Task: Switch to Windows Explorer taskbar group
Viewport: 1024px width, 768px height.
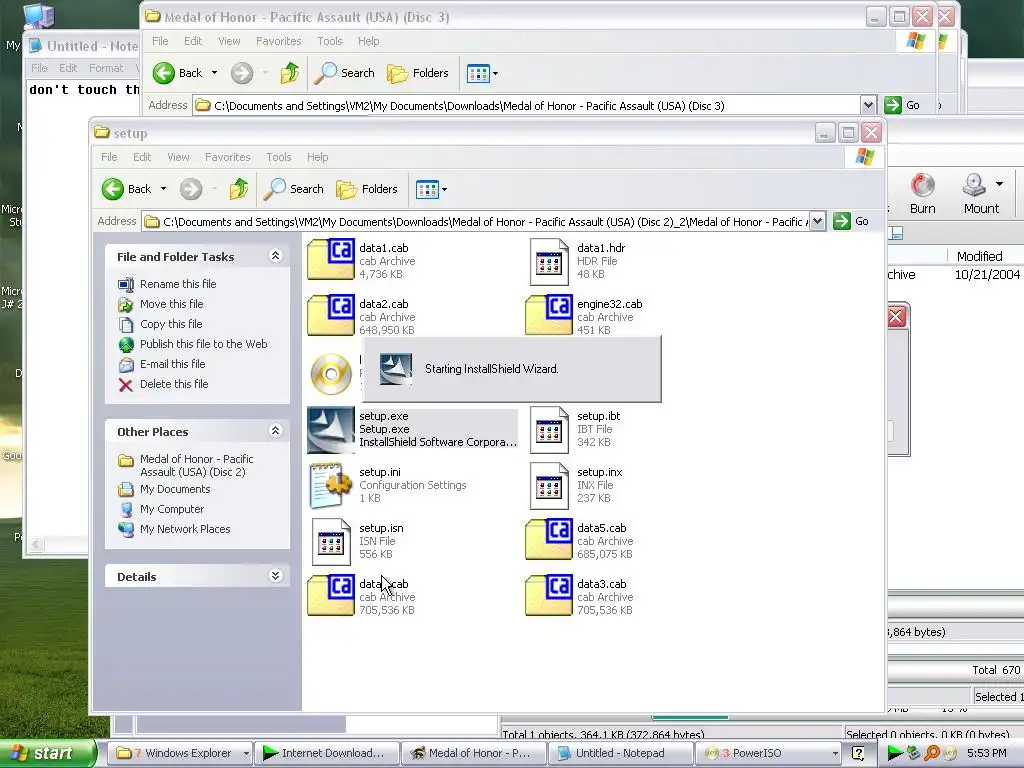Action: 180,753
